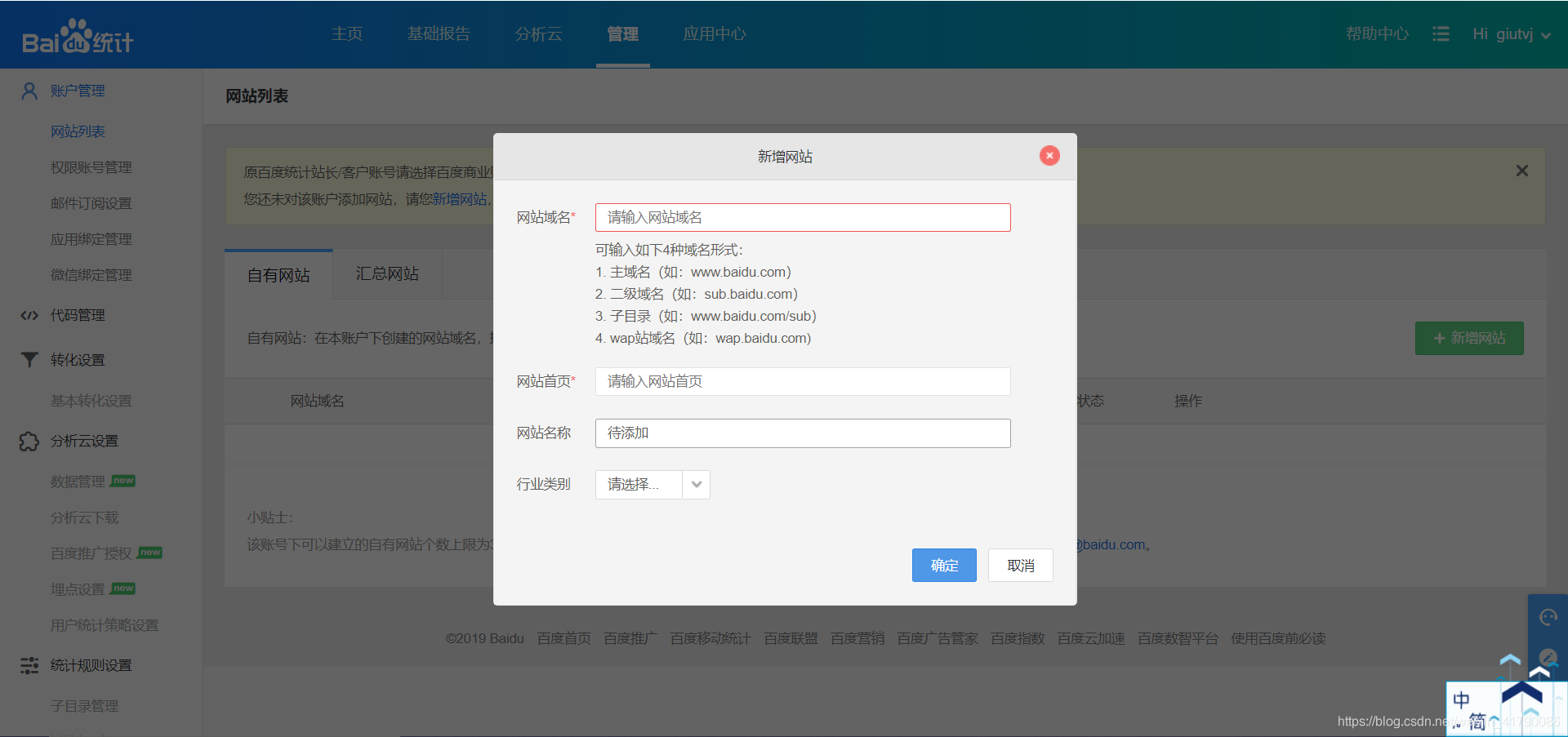This screenshot has width=1568, height=737.
Task: Click 百度云加速 footer link
Action: tap(1091, 638)
